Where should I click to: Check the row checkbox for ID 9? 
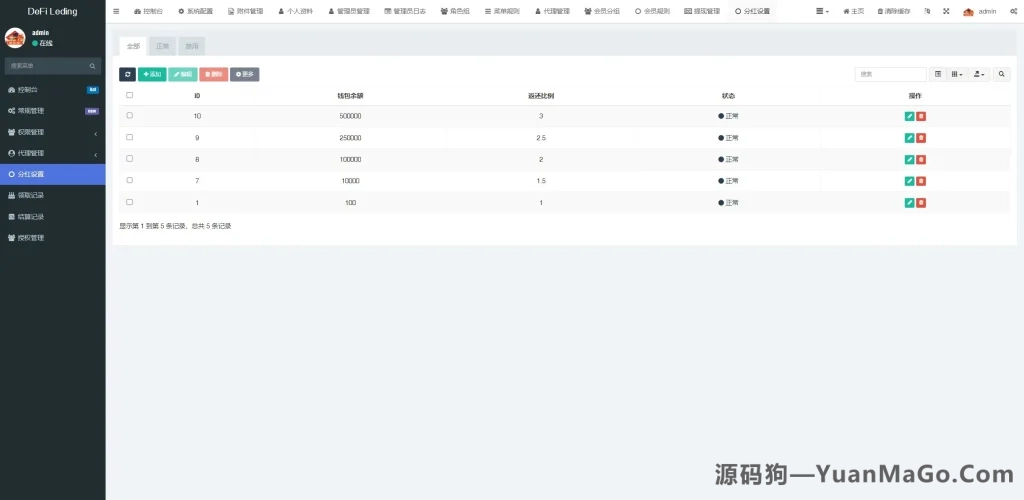click(129, 137)
